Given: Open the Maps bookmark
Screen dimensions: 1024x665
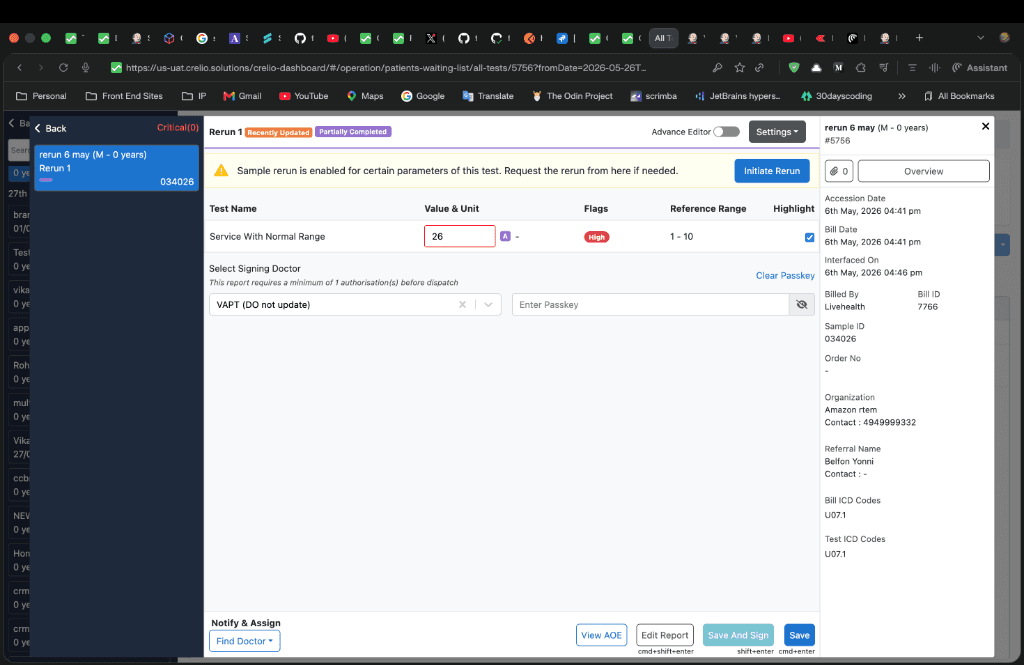Looking at the screenshot, I should pos(365,96).
